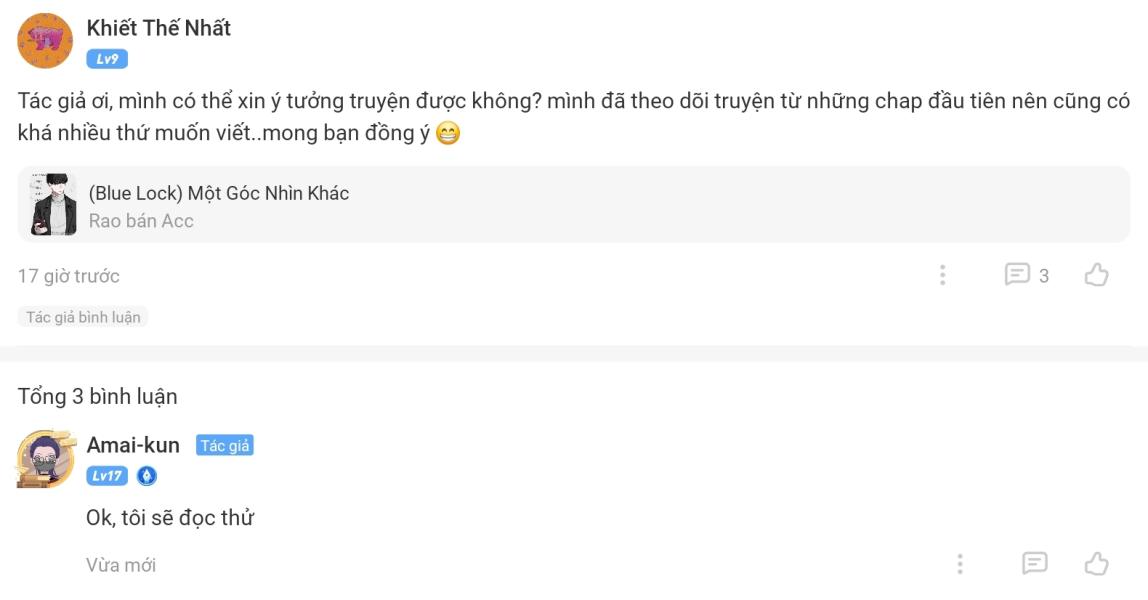Open Amai-kun's profile avatar
Image resolution: width=1148 pixels, height=600 pixels.
pos(45,459)
